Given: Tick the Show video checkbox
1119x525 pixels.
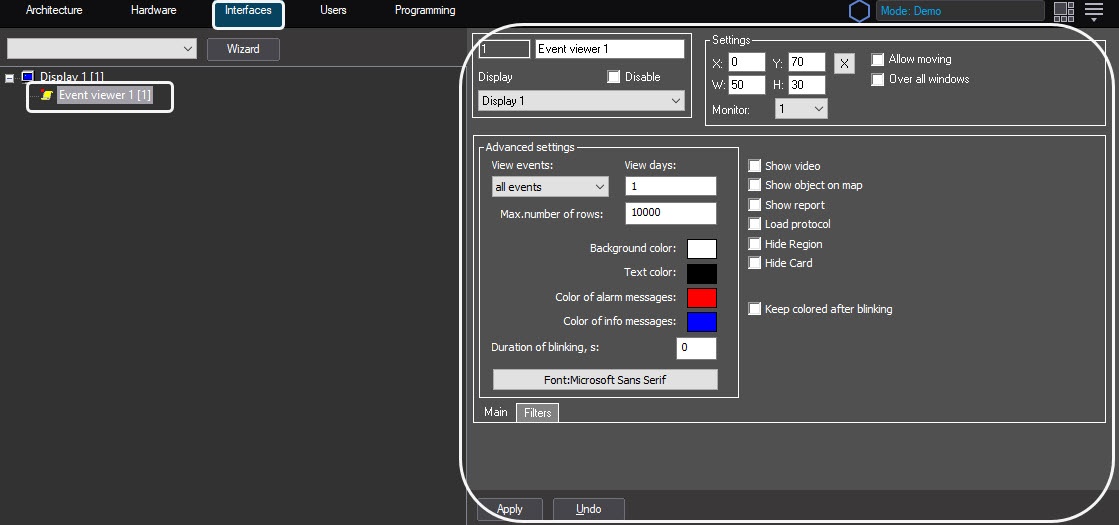Looking at the screenshot, I should (x=755, y=166).
